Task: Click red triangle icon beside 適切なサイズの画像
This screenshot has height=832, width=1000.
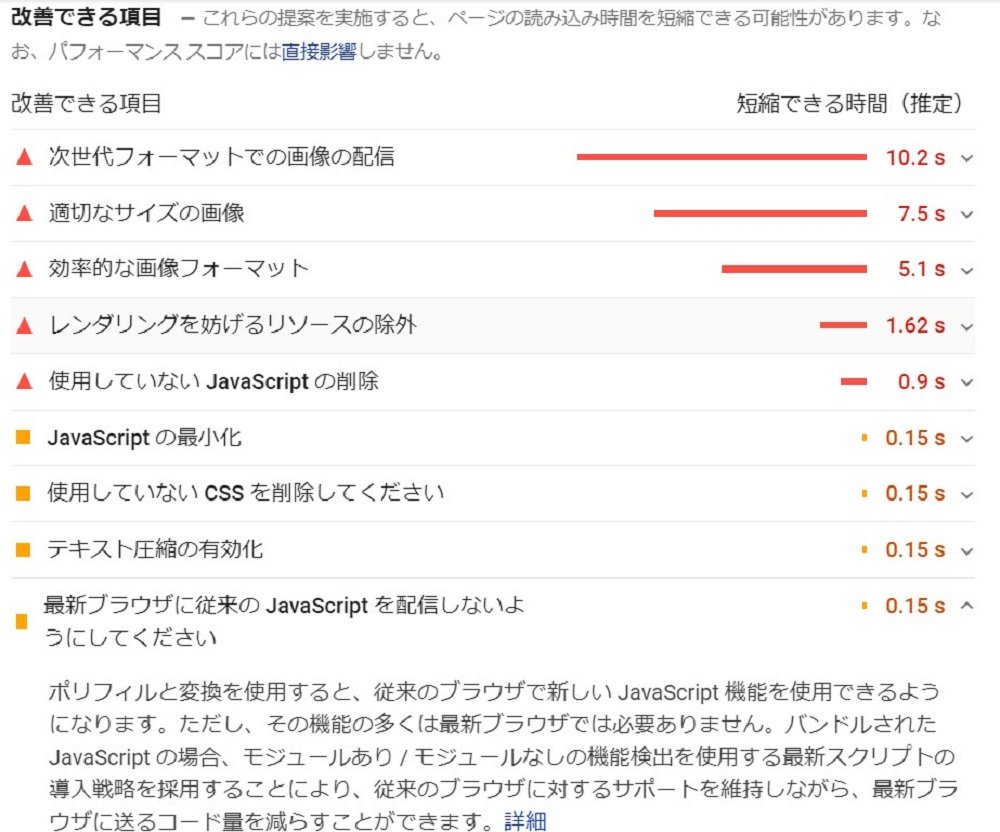Action: point(24,213)
